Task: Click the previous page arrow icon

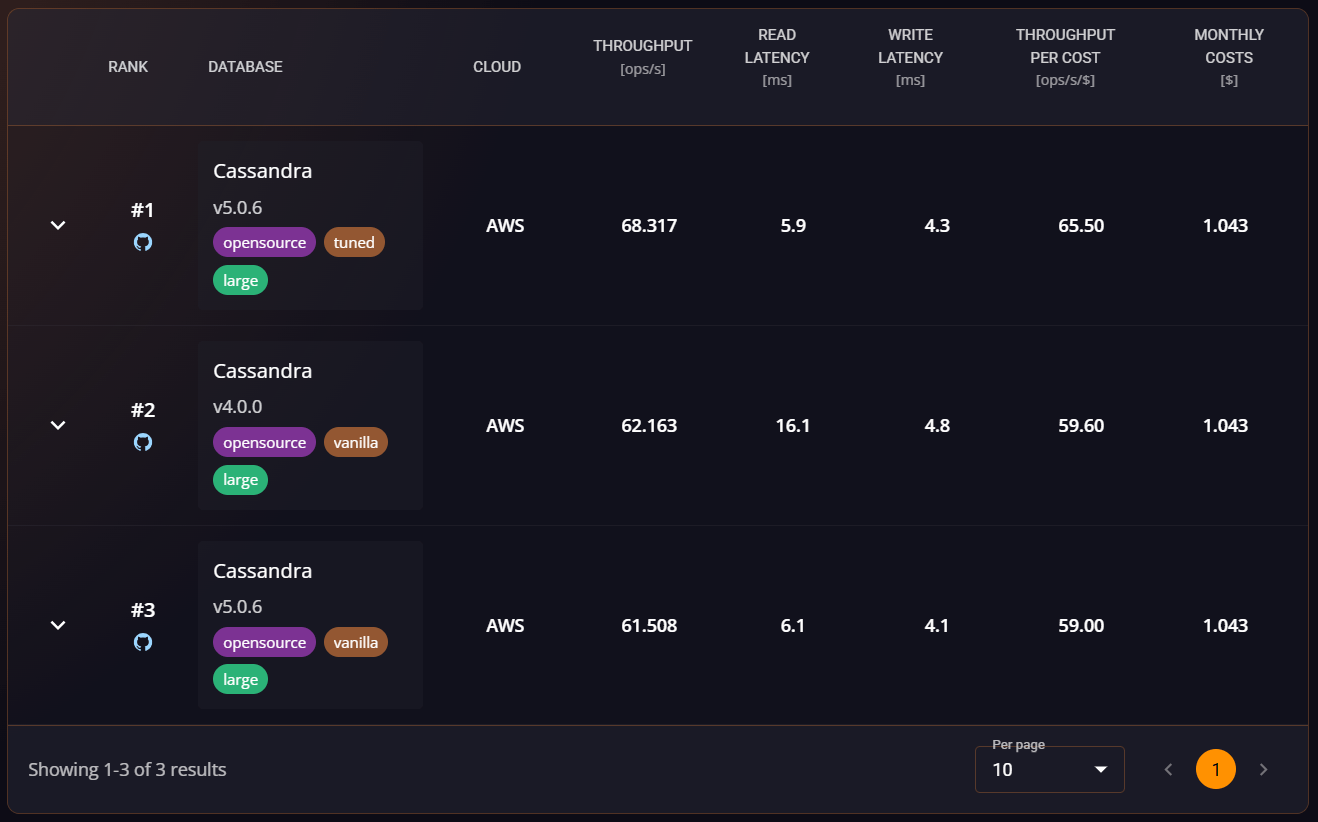Action: [1168, 769]
